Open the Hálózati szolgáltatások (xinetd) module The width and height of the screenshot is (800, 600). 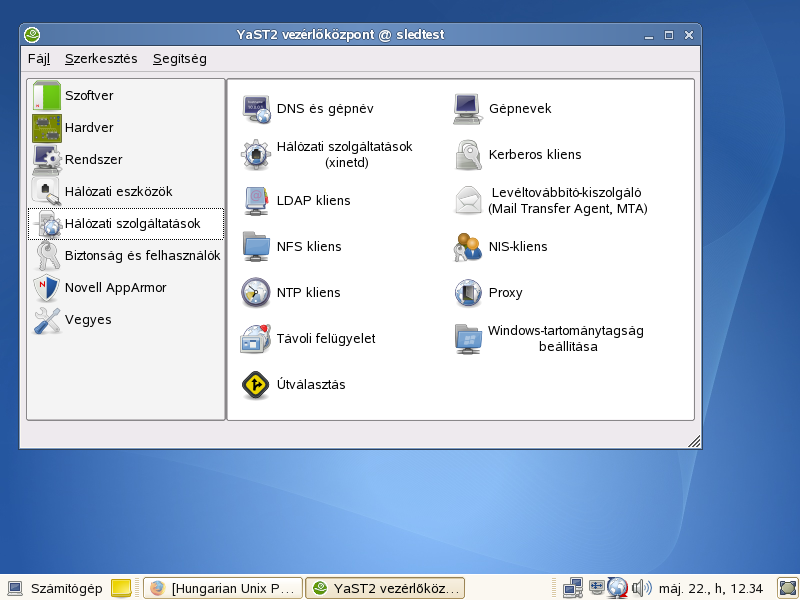coord(327,155)
